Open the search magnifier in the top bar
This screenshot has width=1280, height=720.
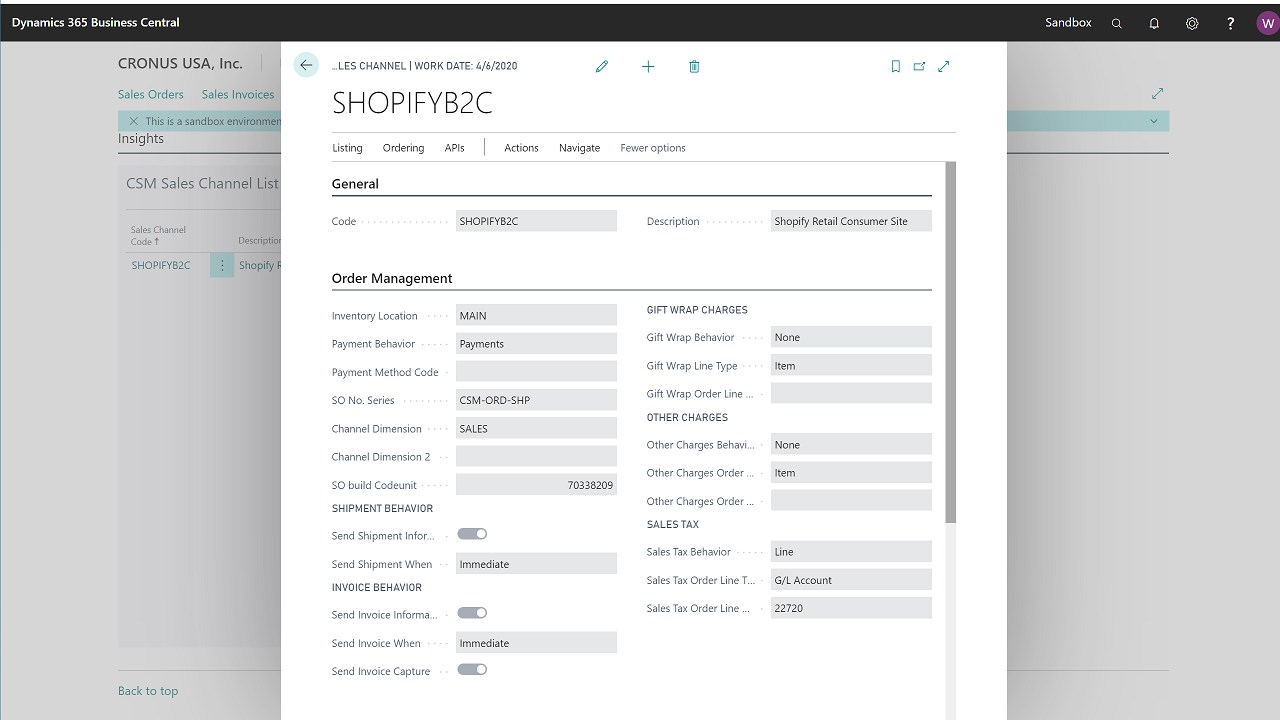1117,23
